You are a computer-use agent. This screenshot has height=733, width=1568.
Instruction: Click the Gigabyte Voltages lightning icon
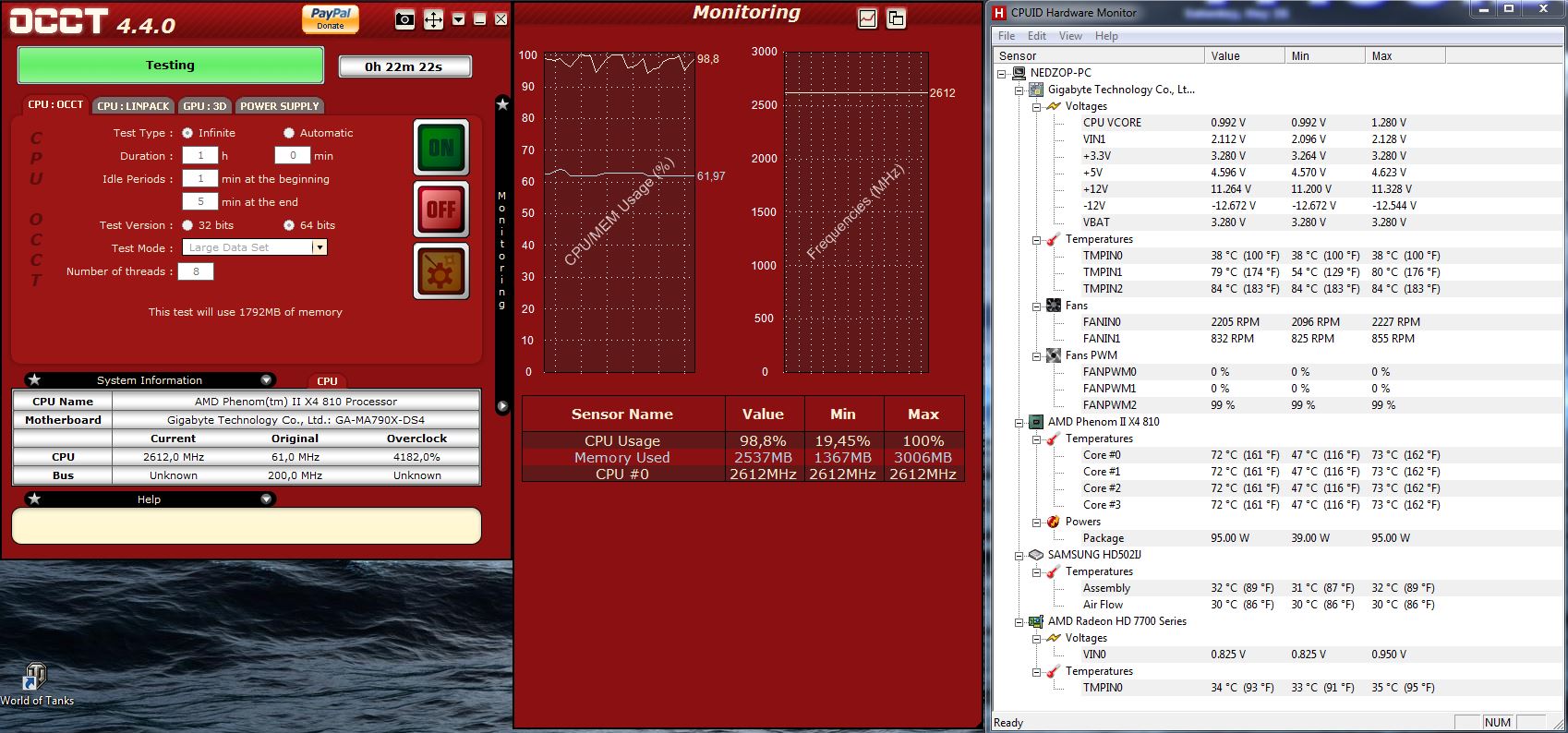(1053, 106)
